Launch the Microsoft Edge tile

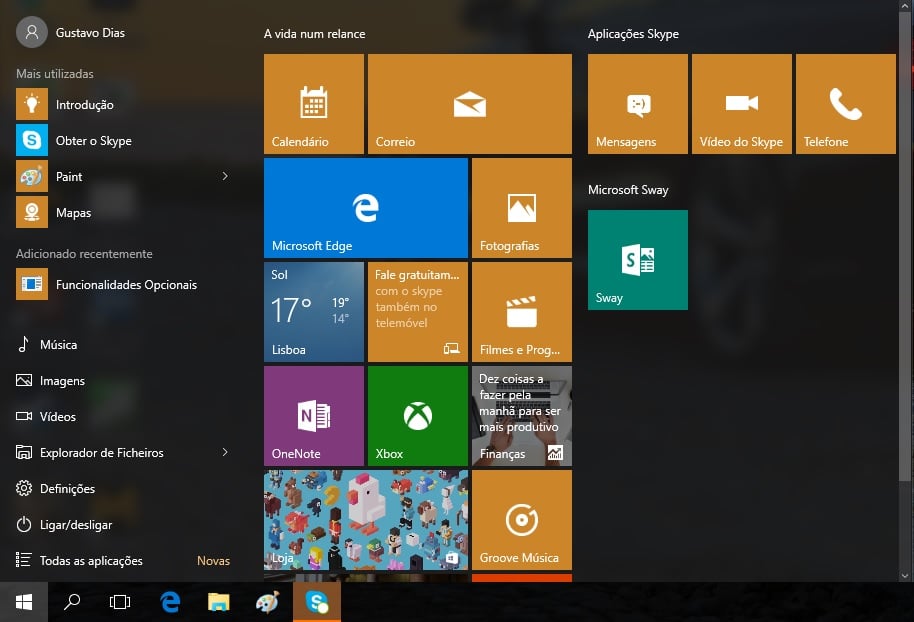pyautogui.click(x=365, y=208)
